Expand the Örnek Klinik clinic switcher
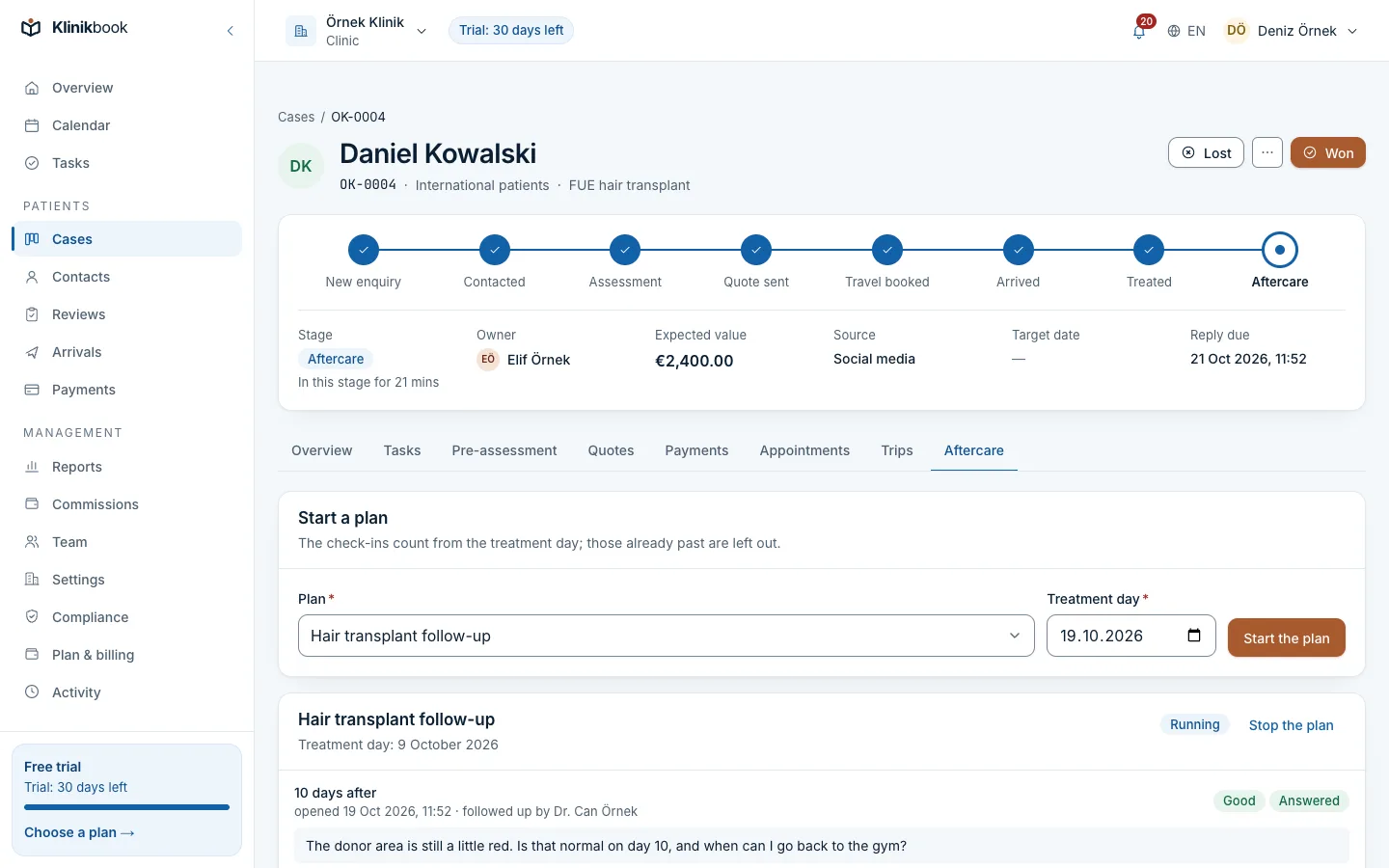The width and height of the screenshot is (1389, 868). point(357,31)
